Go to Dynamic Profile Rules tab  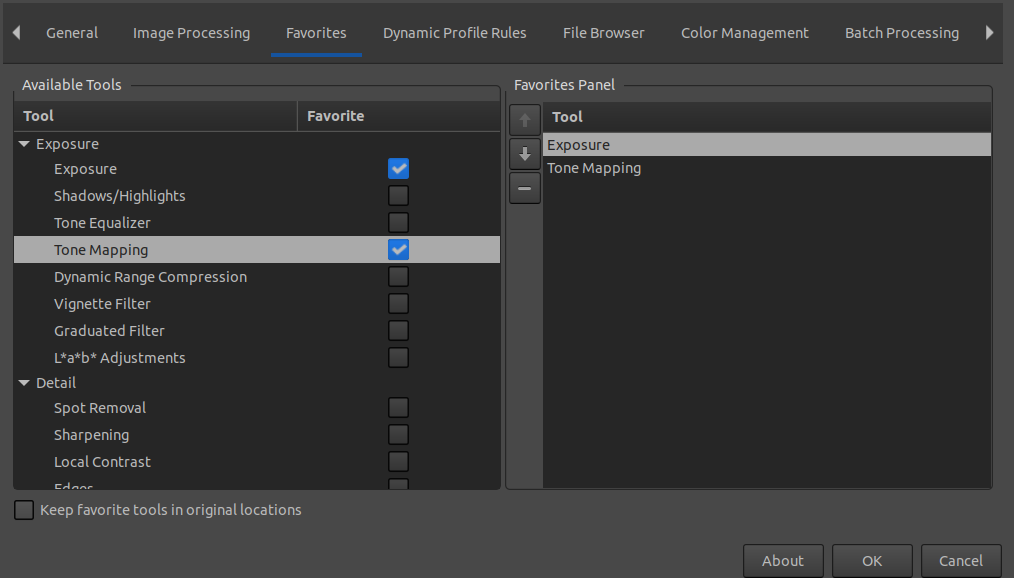pyautogui.click(x=454, y=33)
